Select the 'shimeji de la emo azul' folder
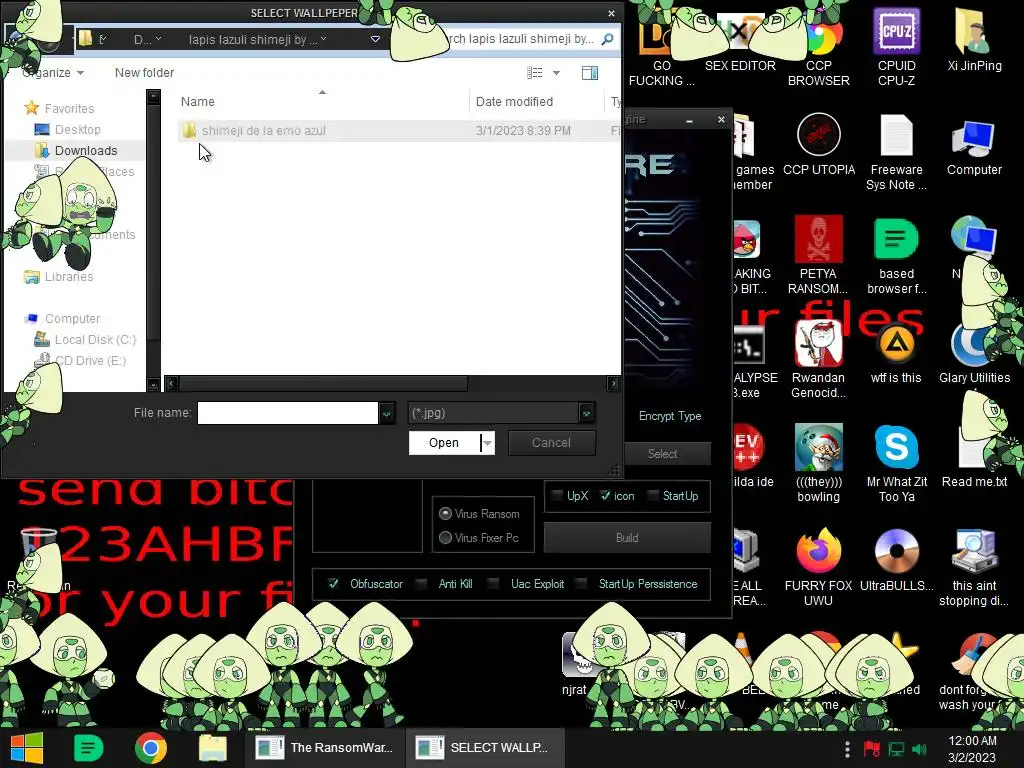Image resolution: width=1024 pixels, height=768 pixels. [x=264, y=131]
